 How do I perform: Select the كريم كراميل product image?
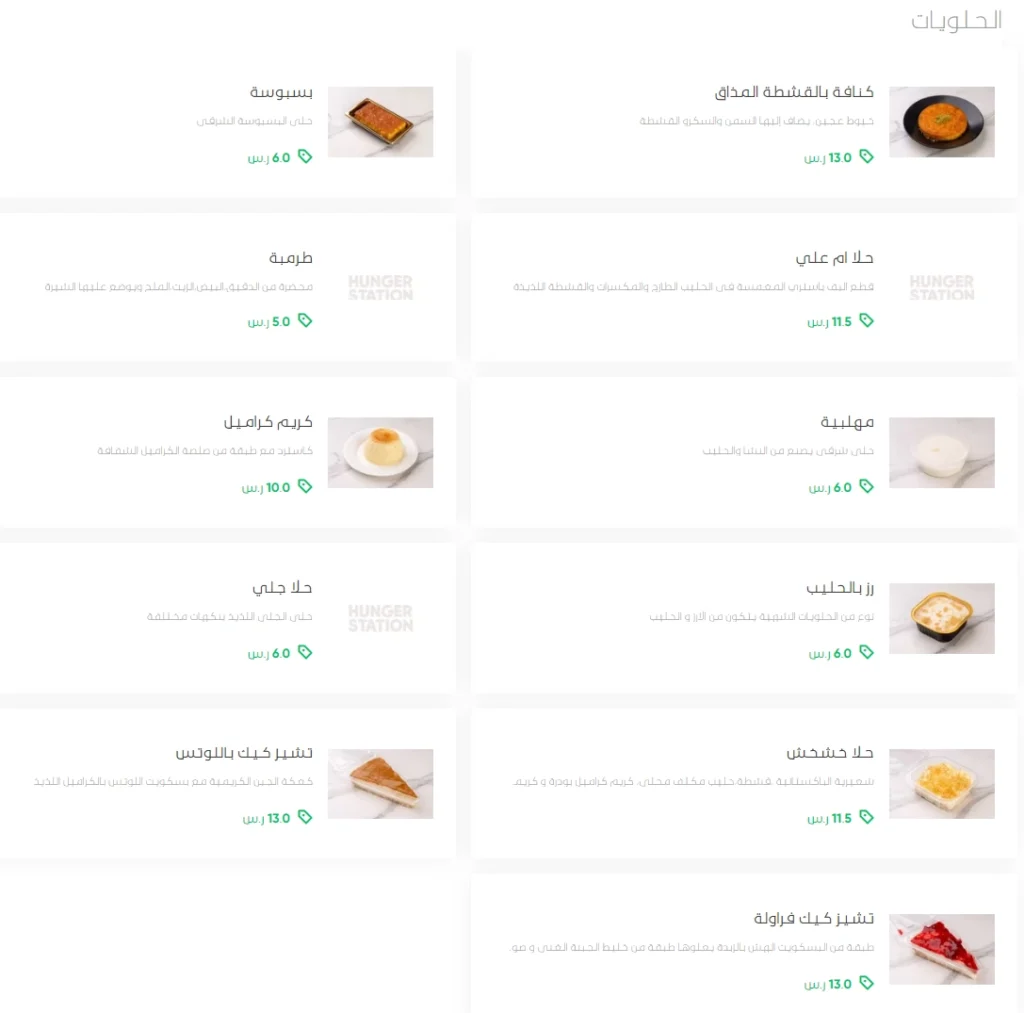[380, 453]
